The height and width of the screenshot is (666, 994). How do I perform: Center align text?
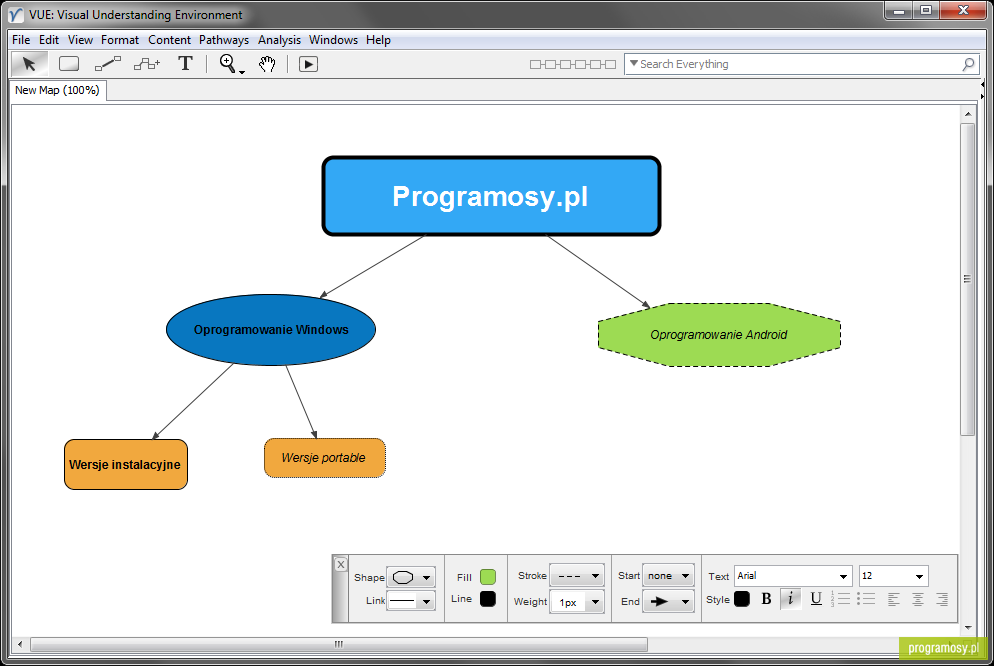click(x=918, y=599)
